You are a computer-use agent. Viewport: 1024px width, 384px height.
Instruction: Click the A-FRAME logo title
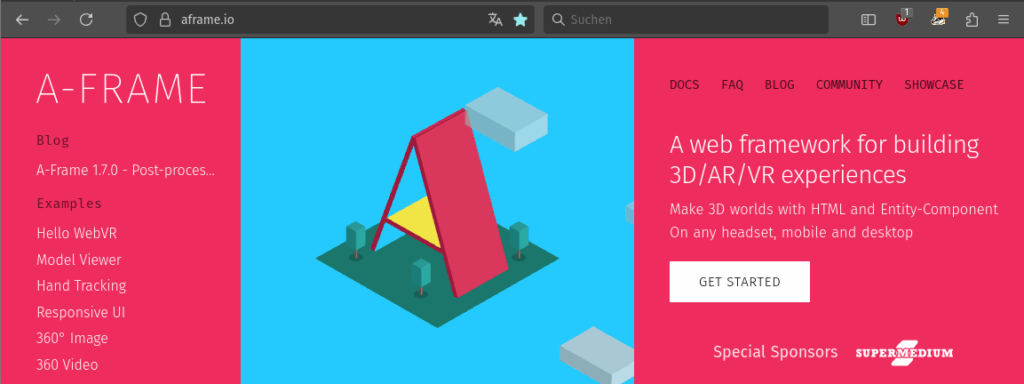(x=121, y=89)
